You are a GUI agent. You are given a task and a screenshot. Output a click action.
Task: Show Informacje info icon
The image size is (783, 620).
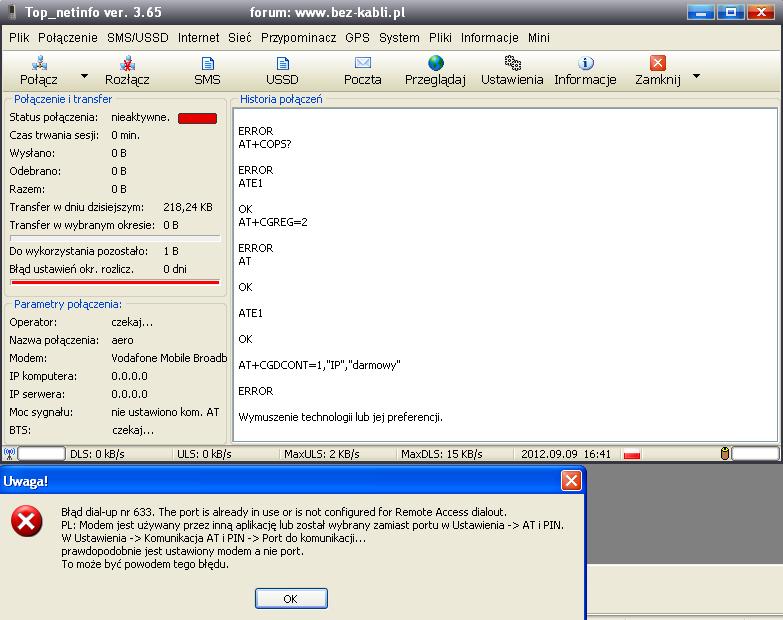[x=586, y=64]
